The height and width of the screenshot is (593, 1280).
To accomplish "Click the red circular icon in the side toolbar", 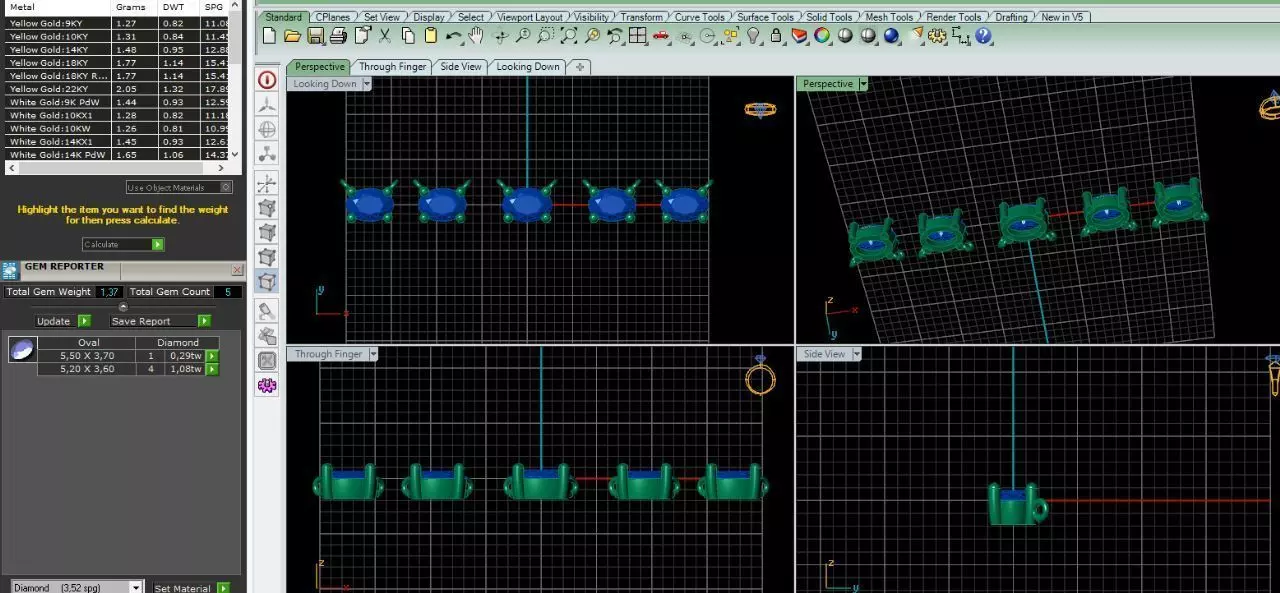I will 267,80.
